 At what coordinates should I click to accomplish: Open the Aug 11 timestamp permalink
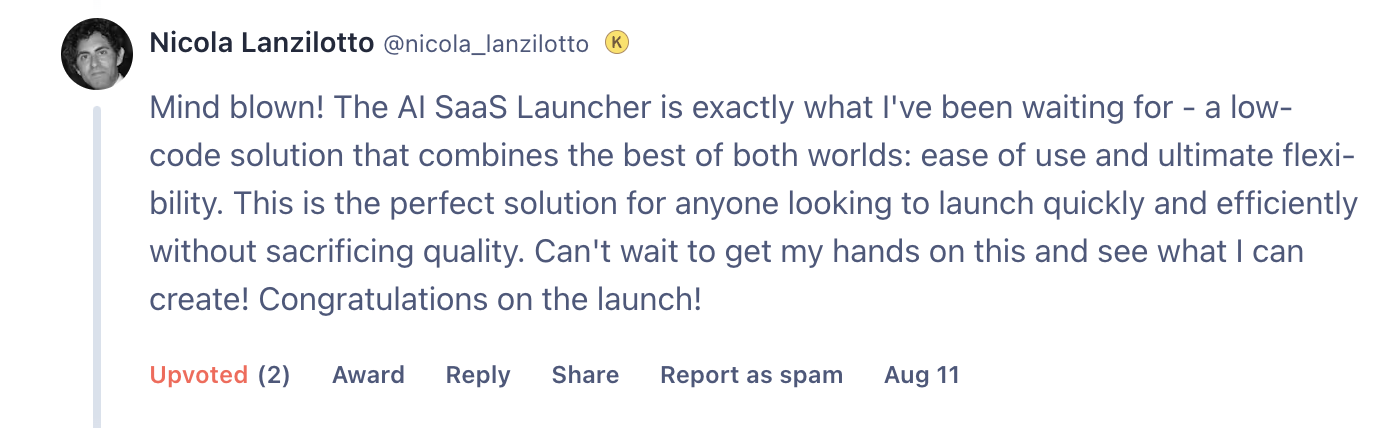point(921,375)
